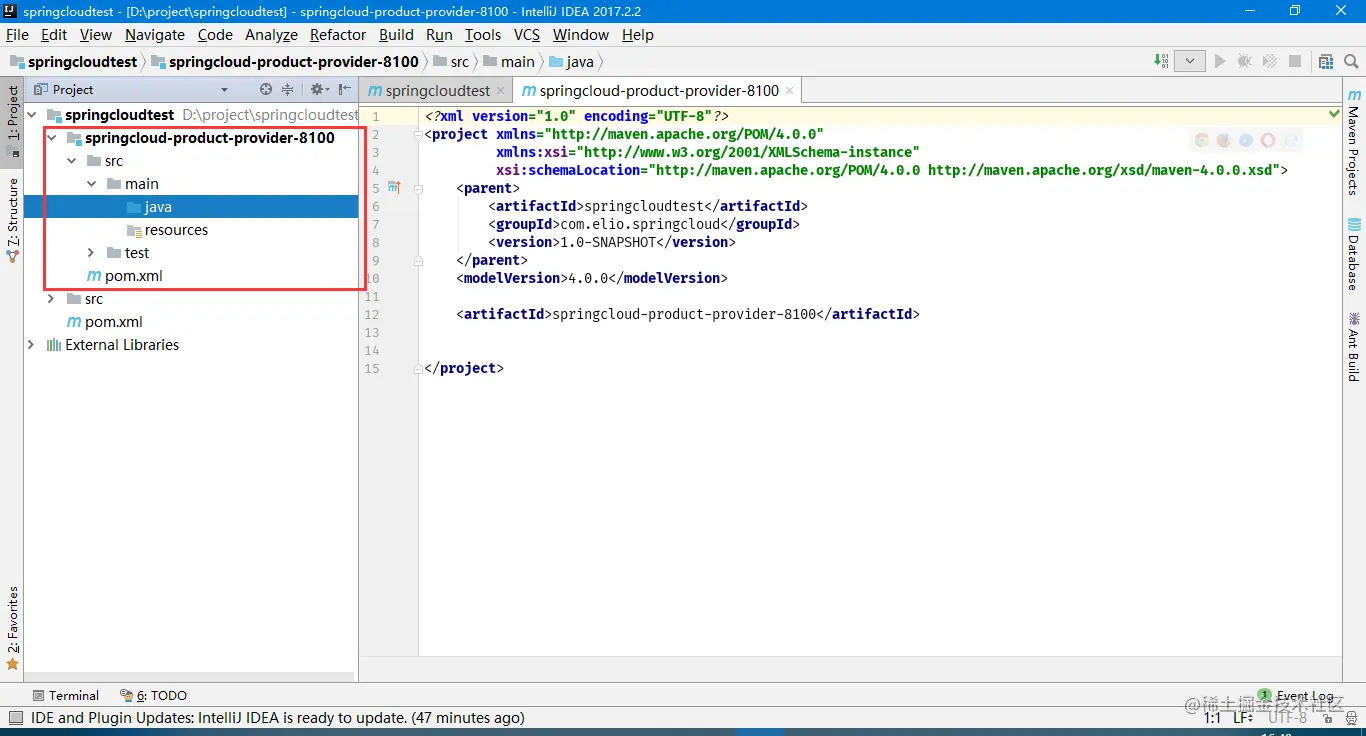This screenshot has width=1366, height=736.
Task: Click the parent gutter marker on line 5
Action: coord(393,187)
